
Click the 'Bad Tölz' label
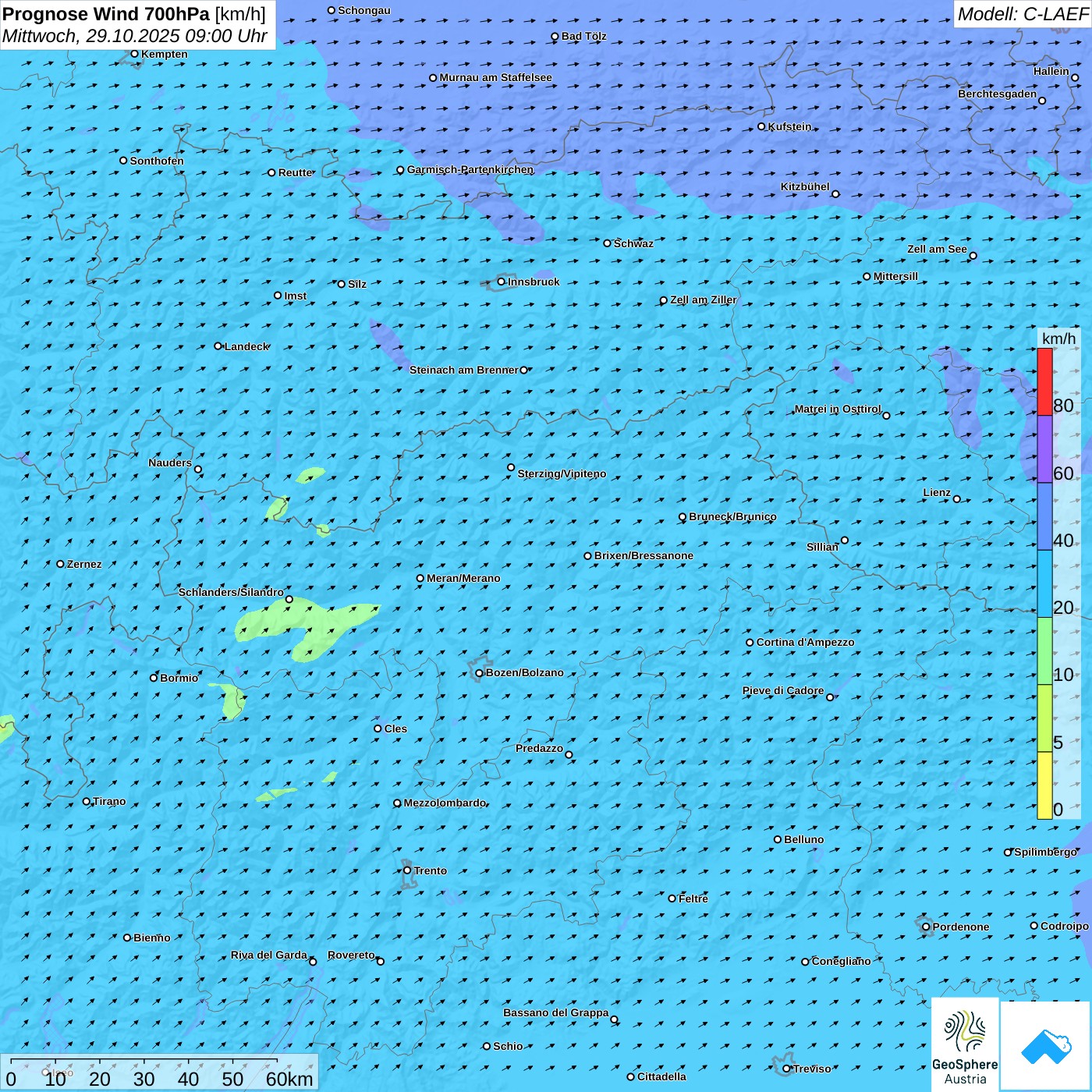(x=584, y=36)
